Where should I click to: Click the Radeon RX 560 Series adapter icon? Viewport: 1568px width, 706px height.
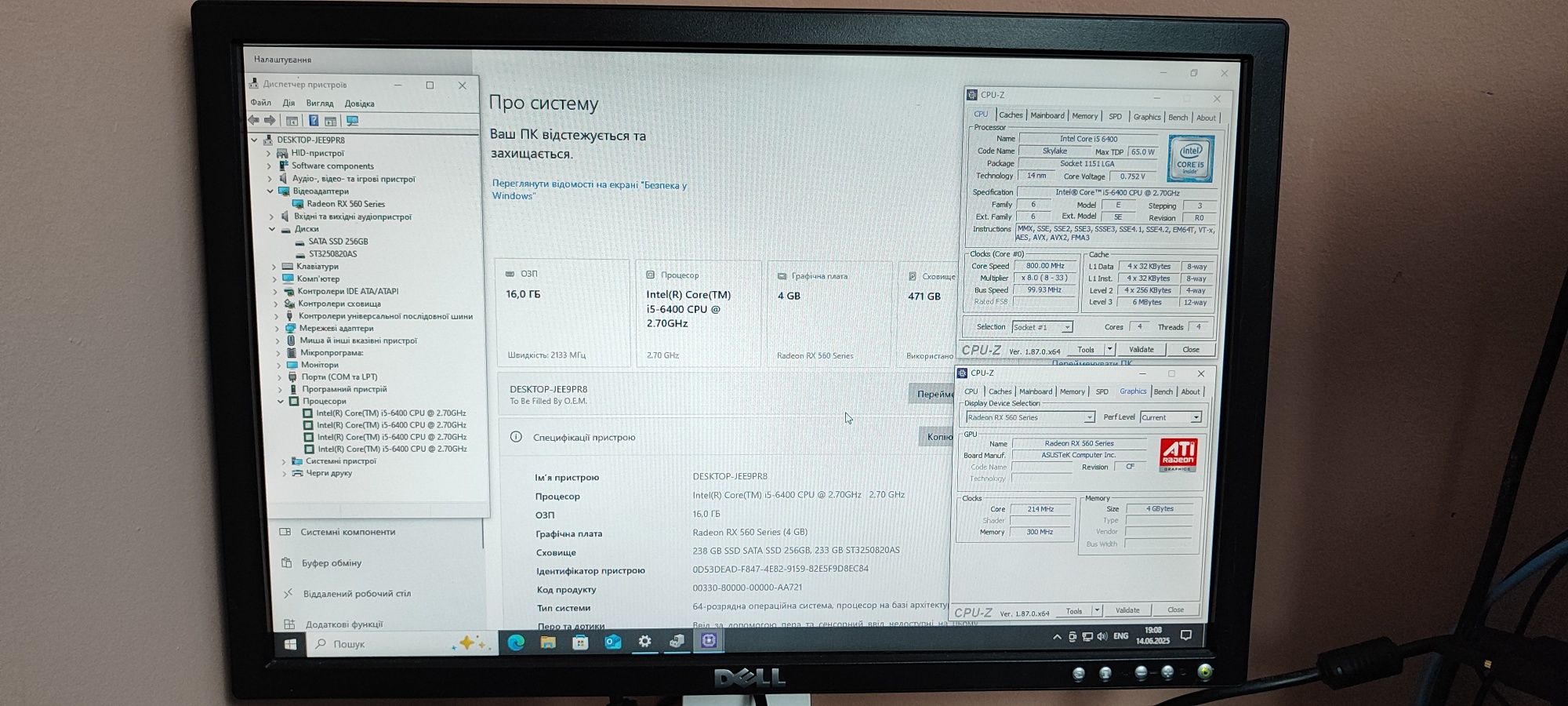tap(299, 204)
